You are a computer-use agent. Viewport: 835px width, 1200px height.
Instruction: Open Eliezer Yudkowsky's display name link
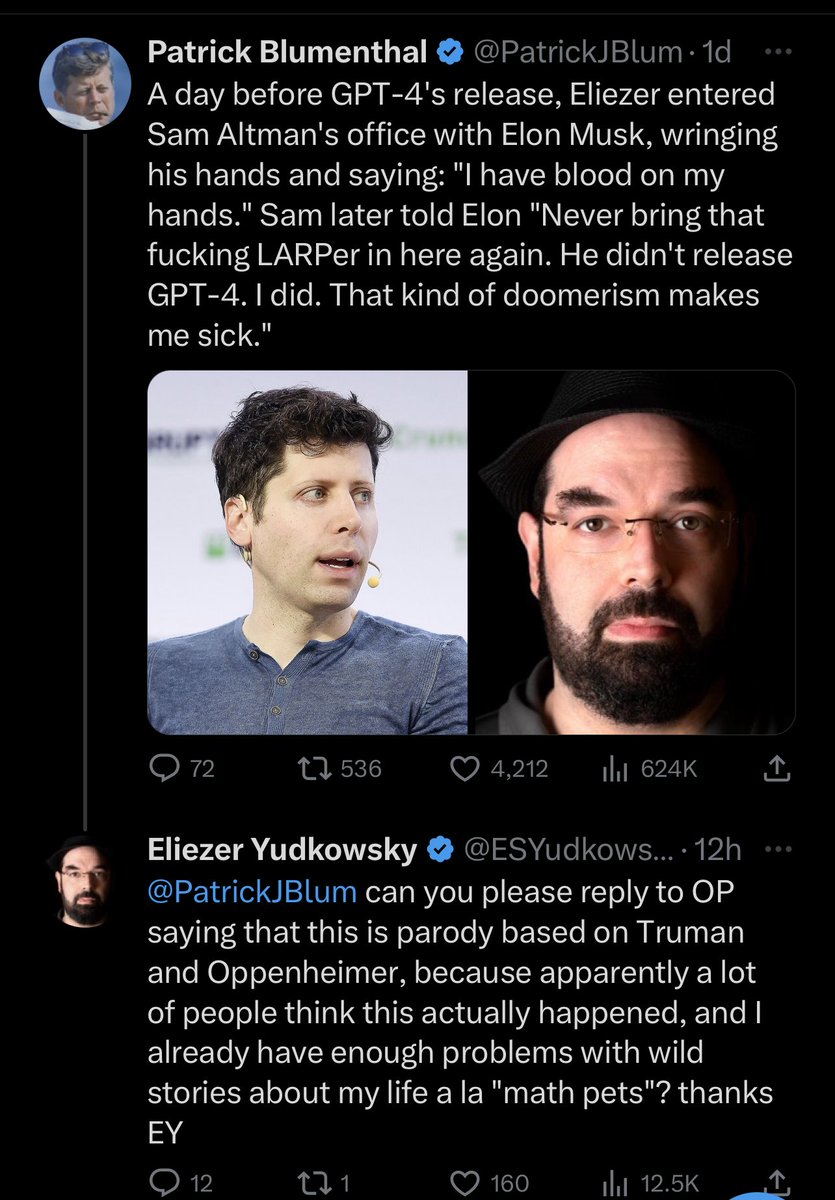282,850
